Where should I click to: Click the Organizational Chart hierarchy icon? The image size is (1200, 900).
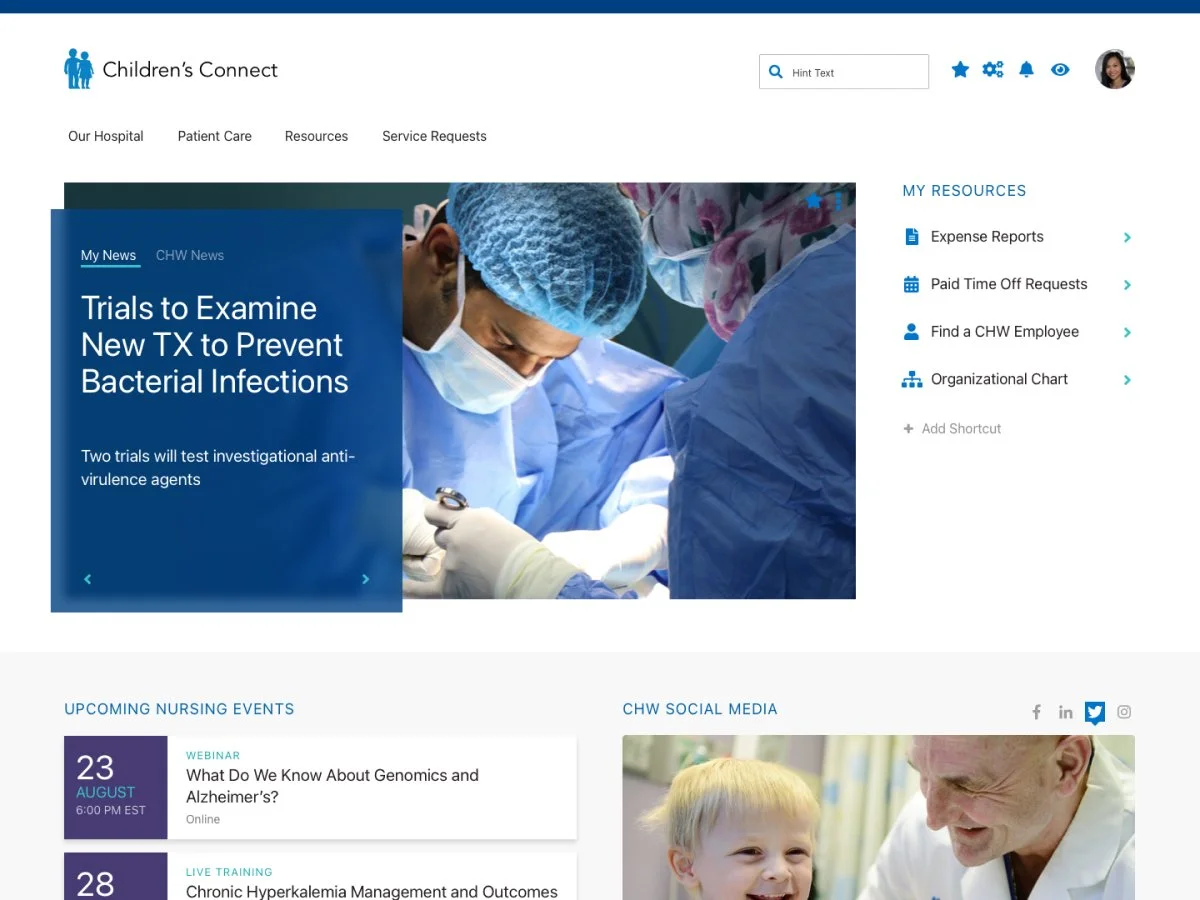pos(911,379)
